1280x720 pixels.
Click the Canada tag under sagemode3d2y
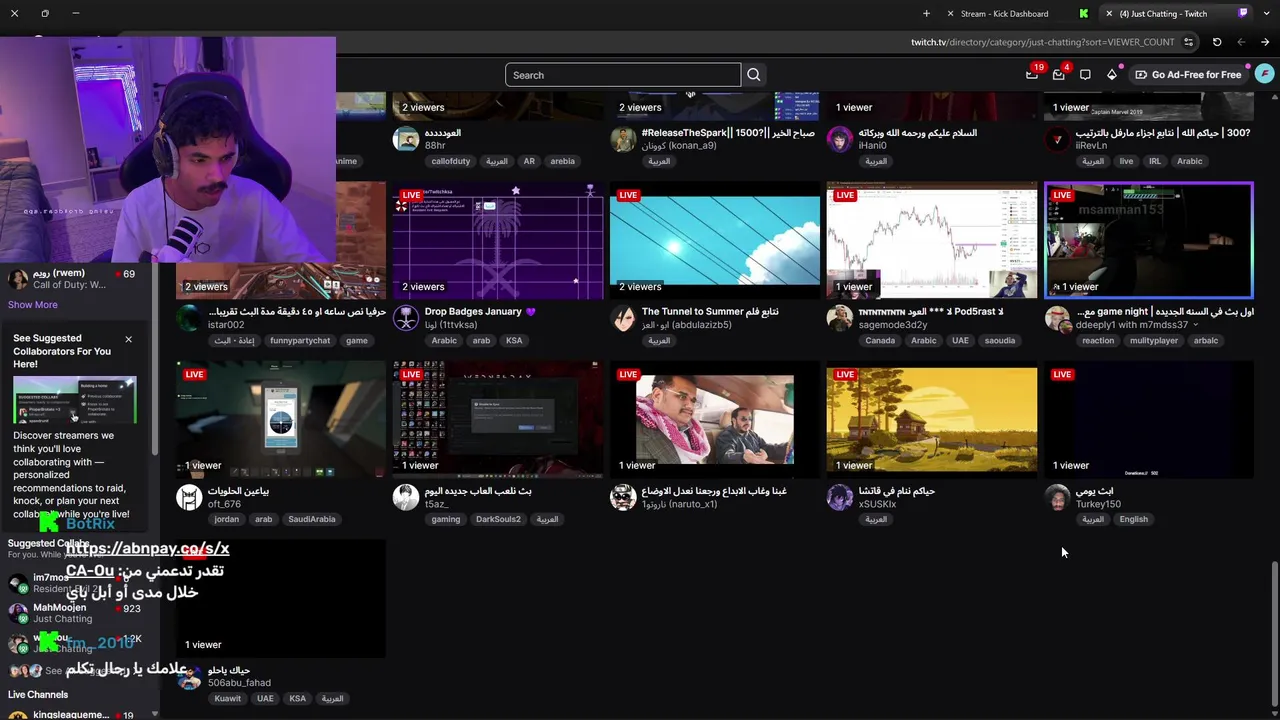tap(880, 341)
